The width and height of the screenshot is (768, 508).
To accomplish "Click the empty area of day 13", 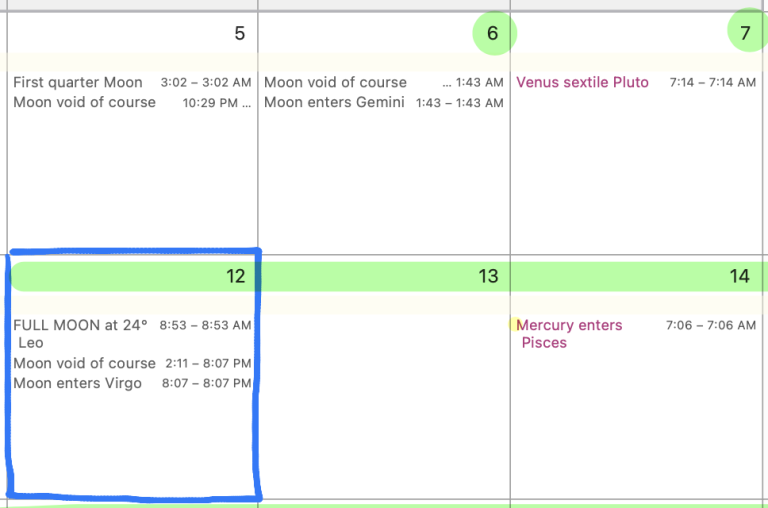I will 384,400.
